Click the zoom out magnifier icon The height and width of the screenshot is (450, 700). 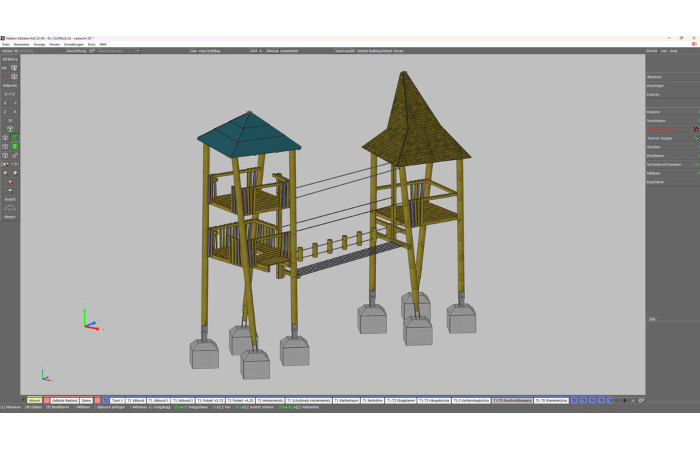click(5, 173)
